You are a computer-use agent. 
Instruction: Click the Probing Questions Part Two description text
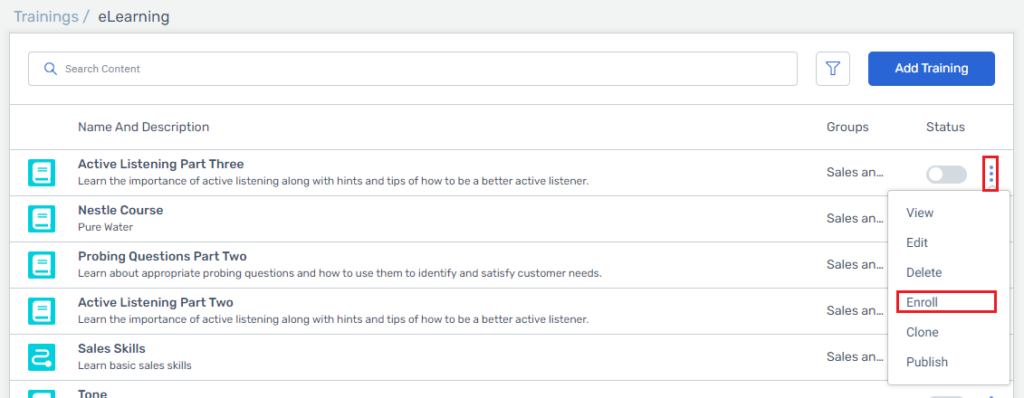340,273
